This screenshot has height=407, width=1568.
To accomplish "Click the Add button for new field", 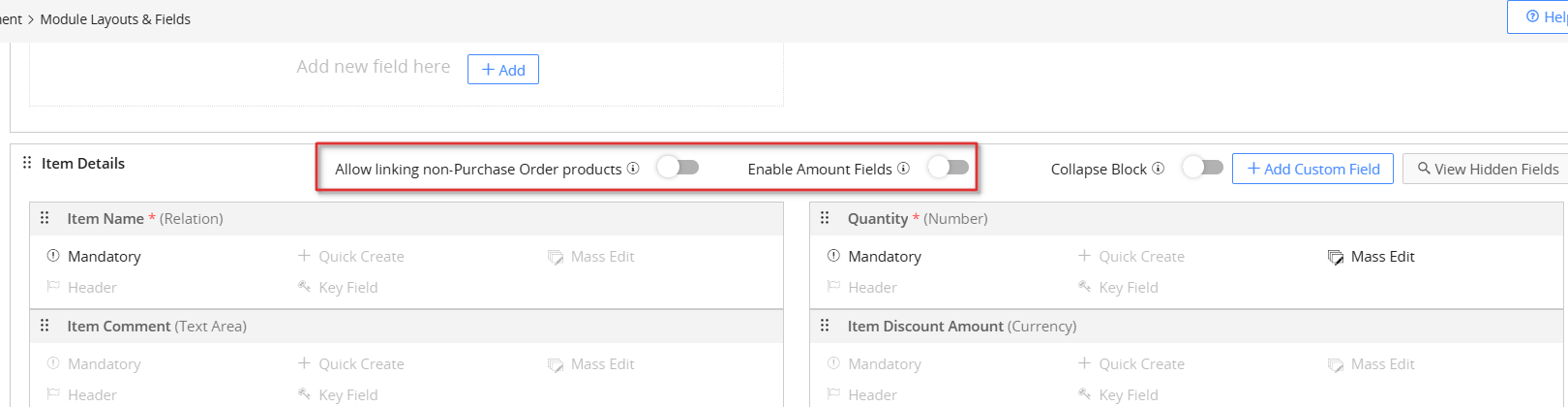I will pos(503,70).
